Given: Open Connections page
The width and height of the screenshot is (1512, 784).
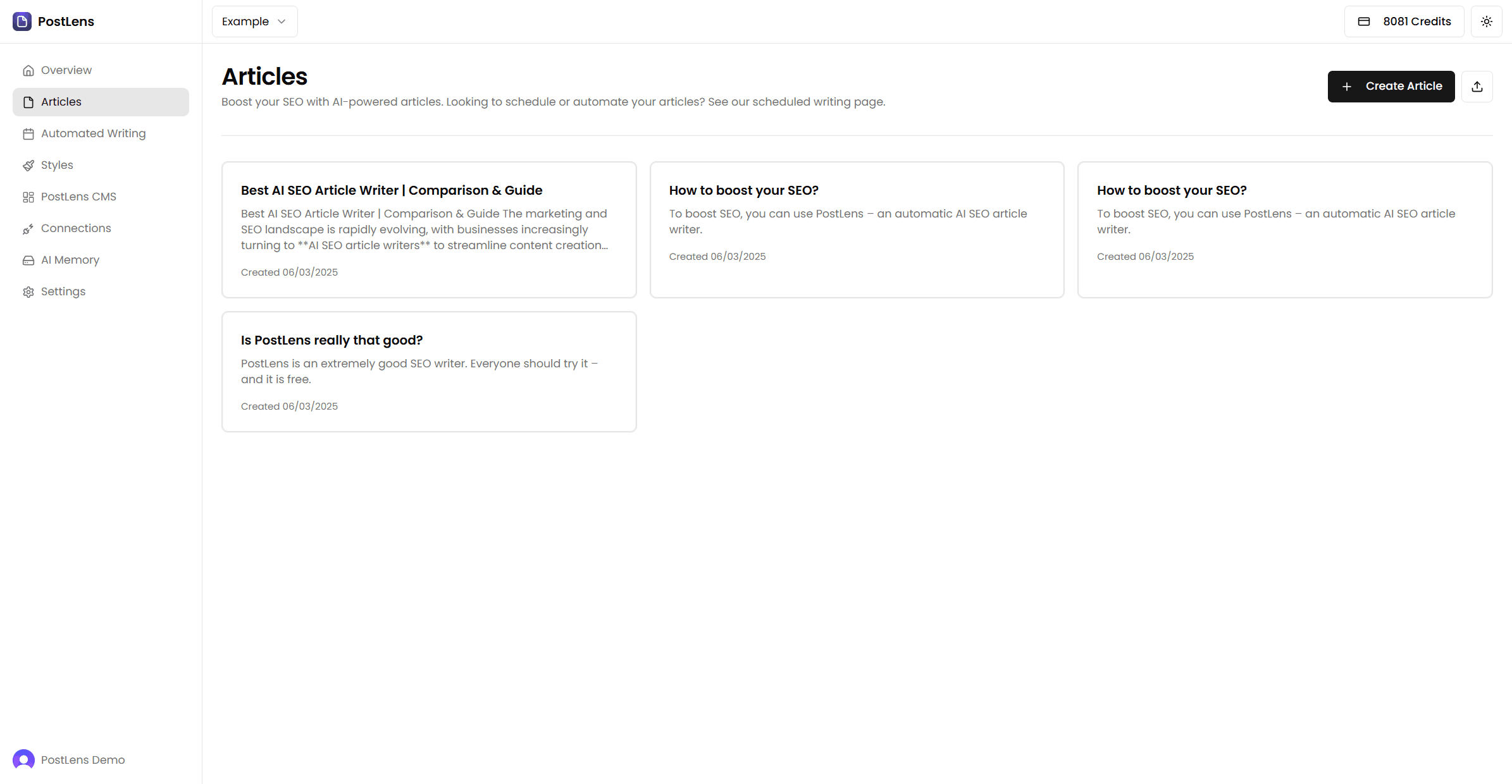Looking at the screenshot, I should coord(101,228).
